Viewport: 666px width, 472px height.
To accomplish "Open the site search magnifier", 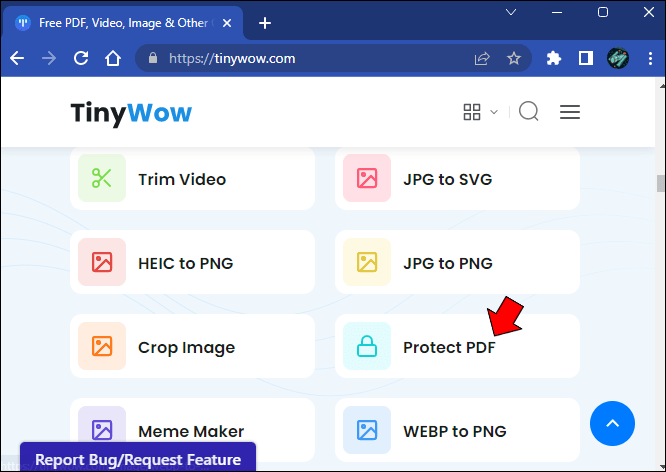I will click(529, 112).
